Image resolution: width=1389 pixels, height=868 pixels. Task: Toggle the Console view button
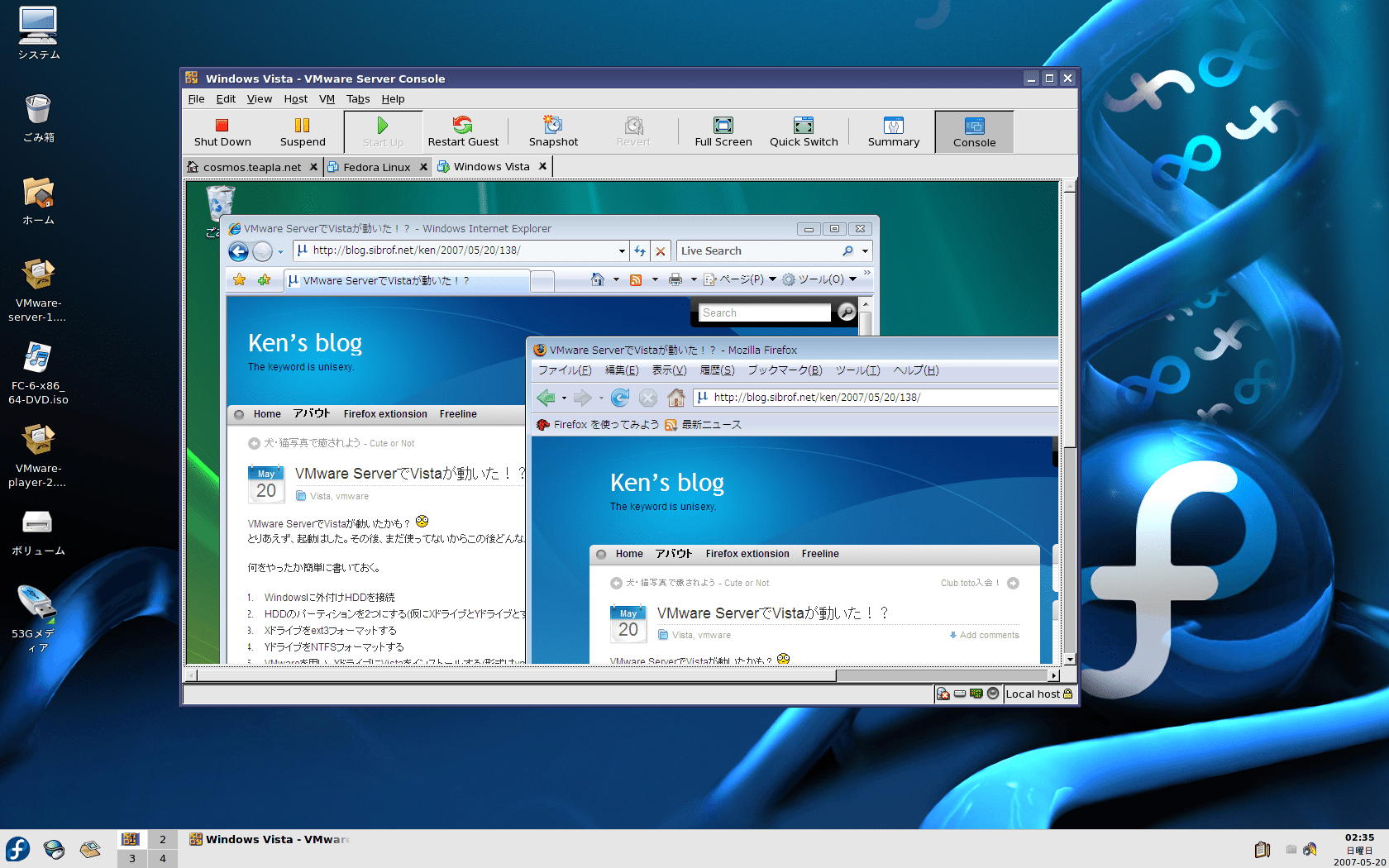(974, 132)
